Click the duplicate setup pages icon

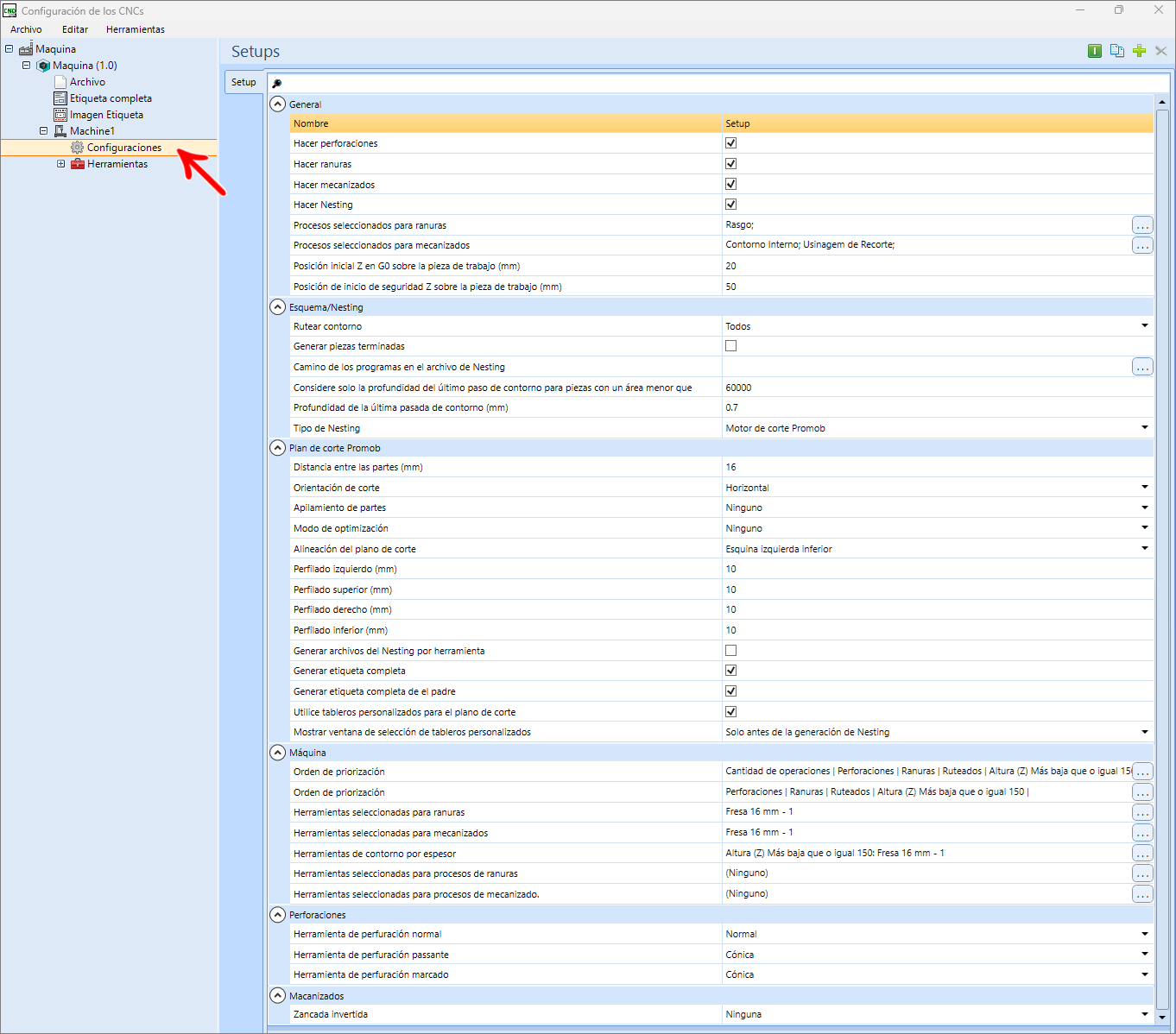1117,51
